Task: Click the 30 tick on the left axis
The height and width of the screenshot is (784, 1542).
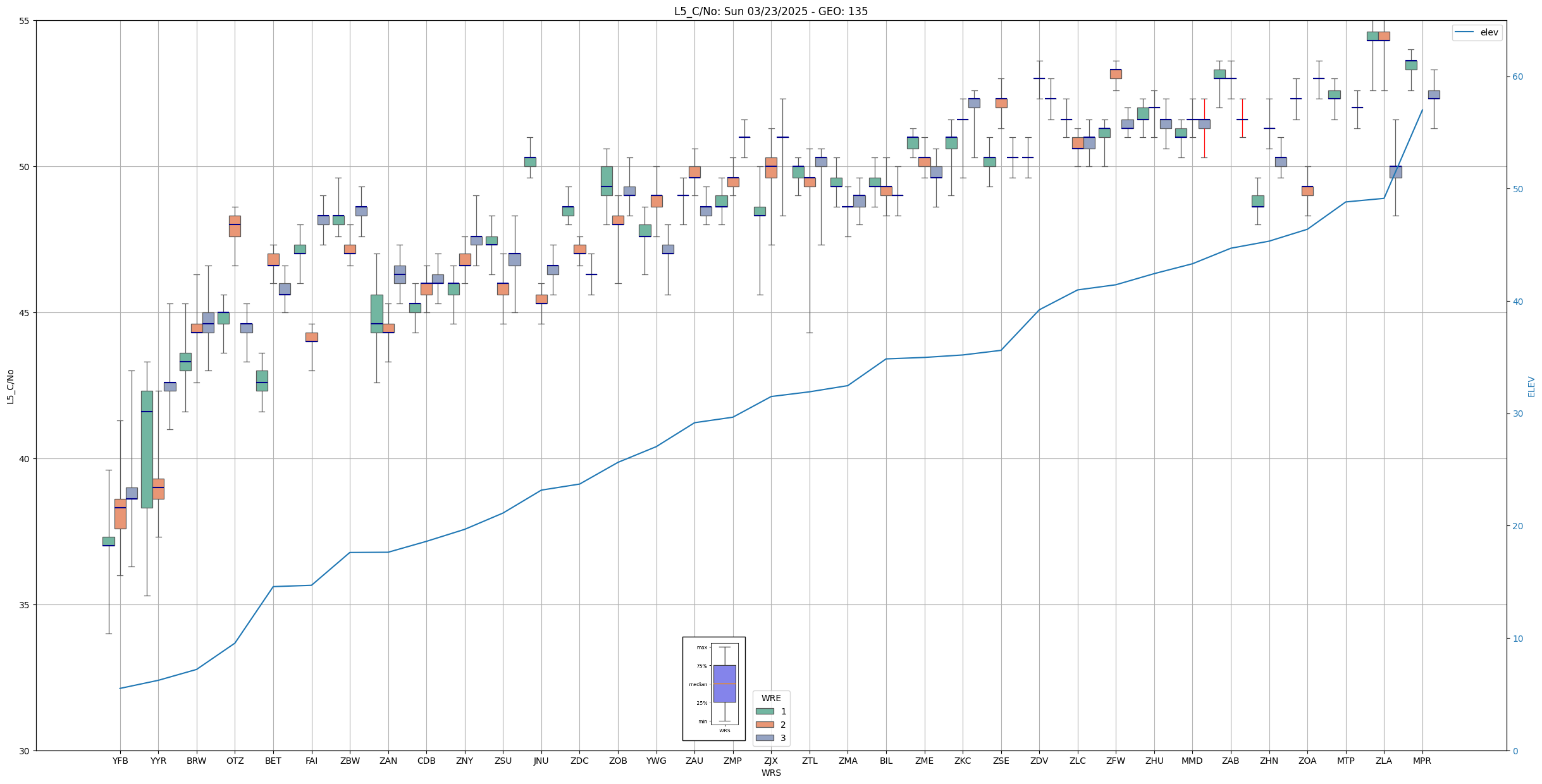Action: [x=25, y=751]
